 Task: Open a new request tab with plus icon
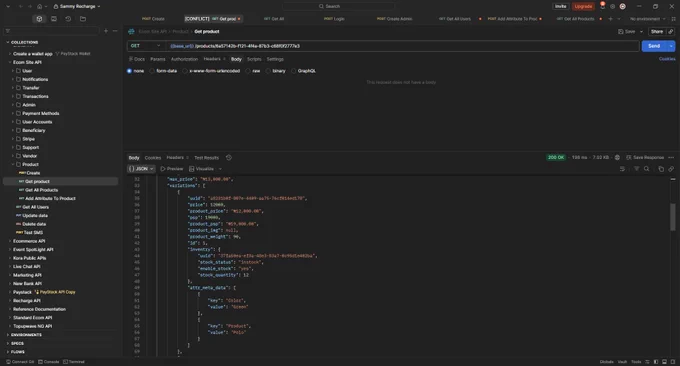pos(611,19)
